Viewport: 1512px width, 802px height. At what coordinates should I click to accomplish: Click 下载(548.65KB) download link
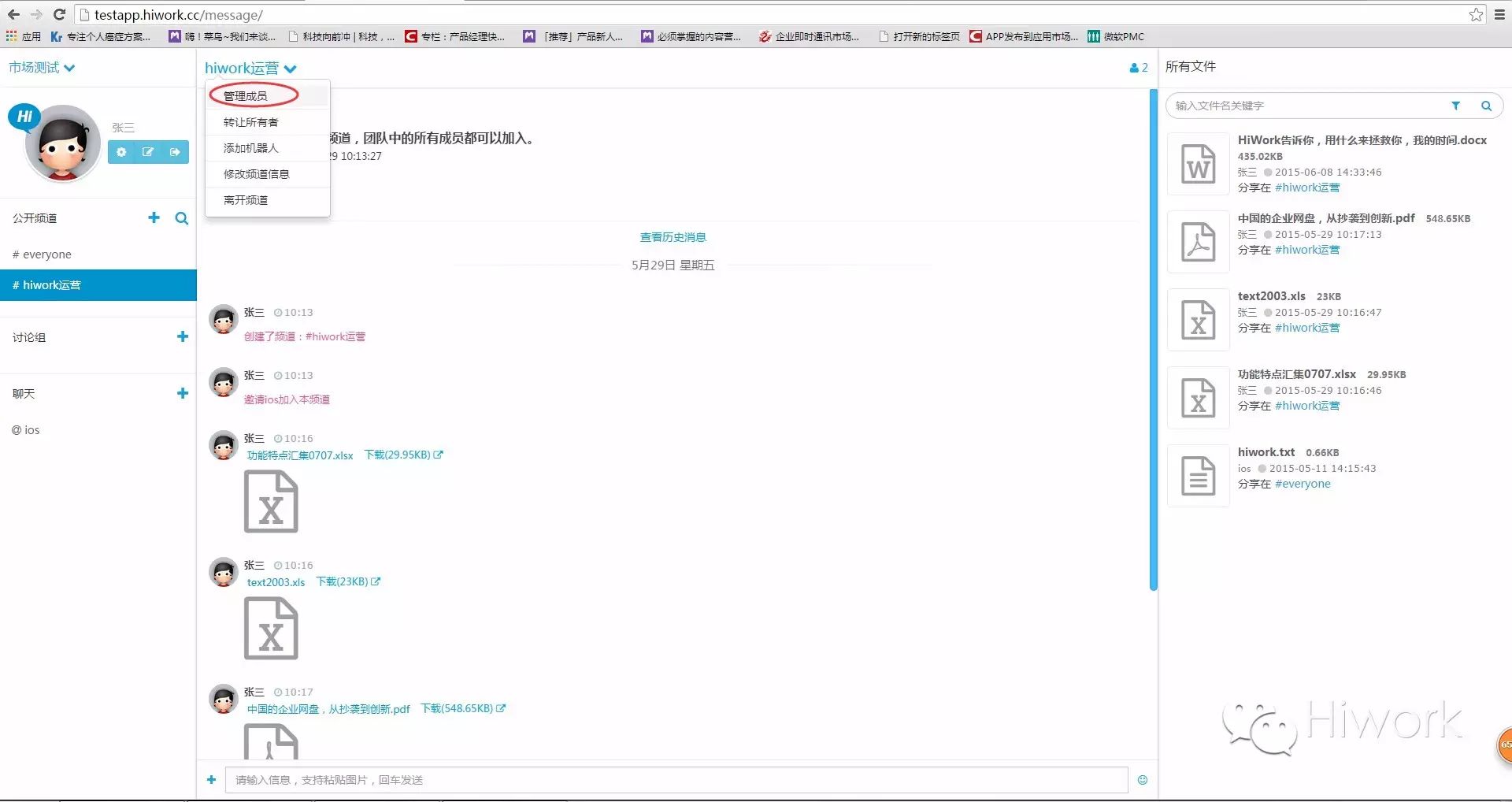[463, 708]
